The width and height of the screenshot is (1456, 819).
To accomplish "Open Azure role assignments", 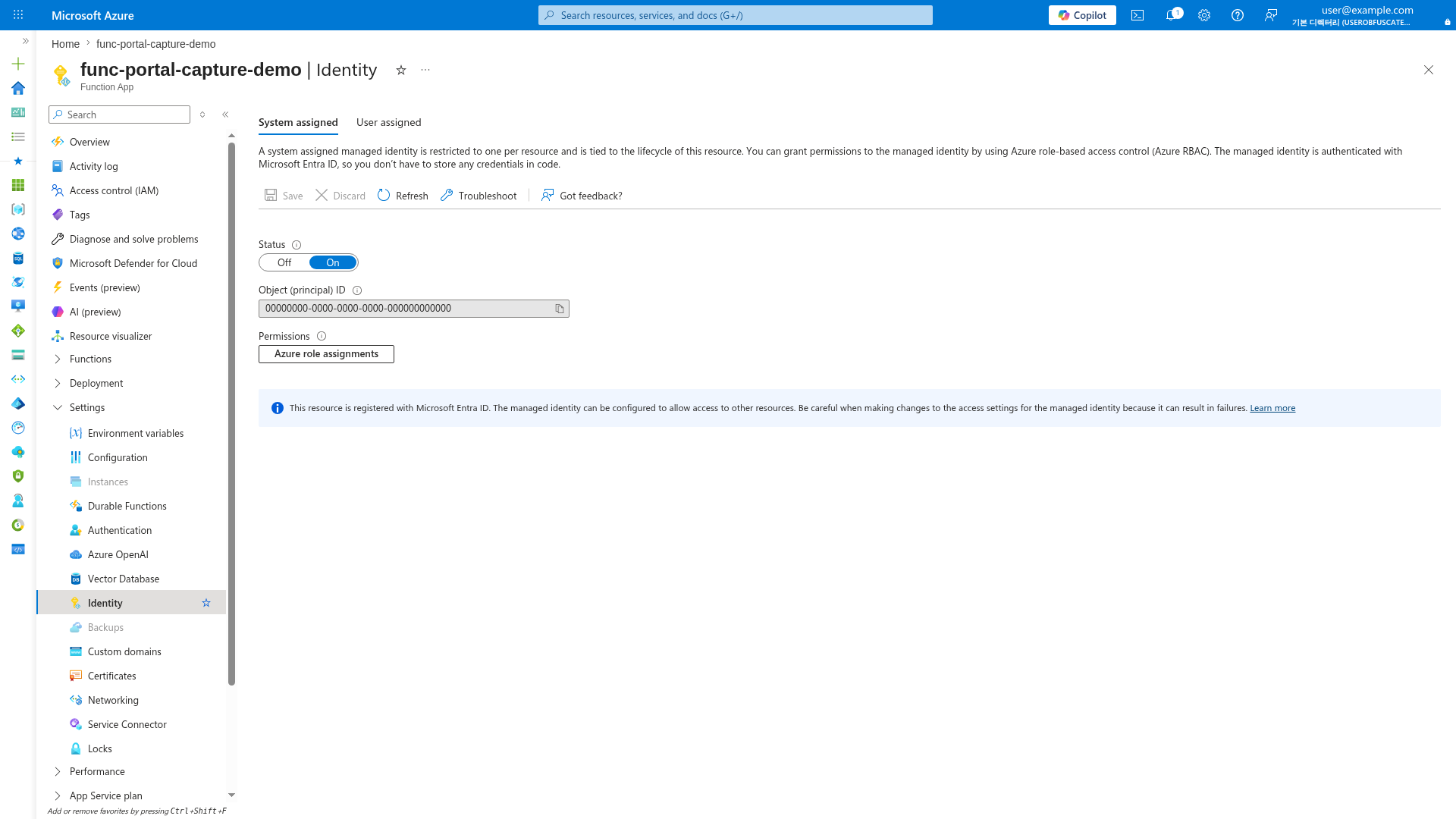I will point(326,354).
